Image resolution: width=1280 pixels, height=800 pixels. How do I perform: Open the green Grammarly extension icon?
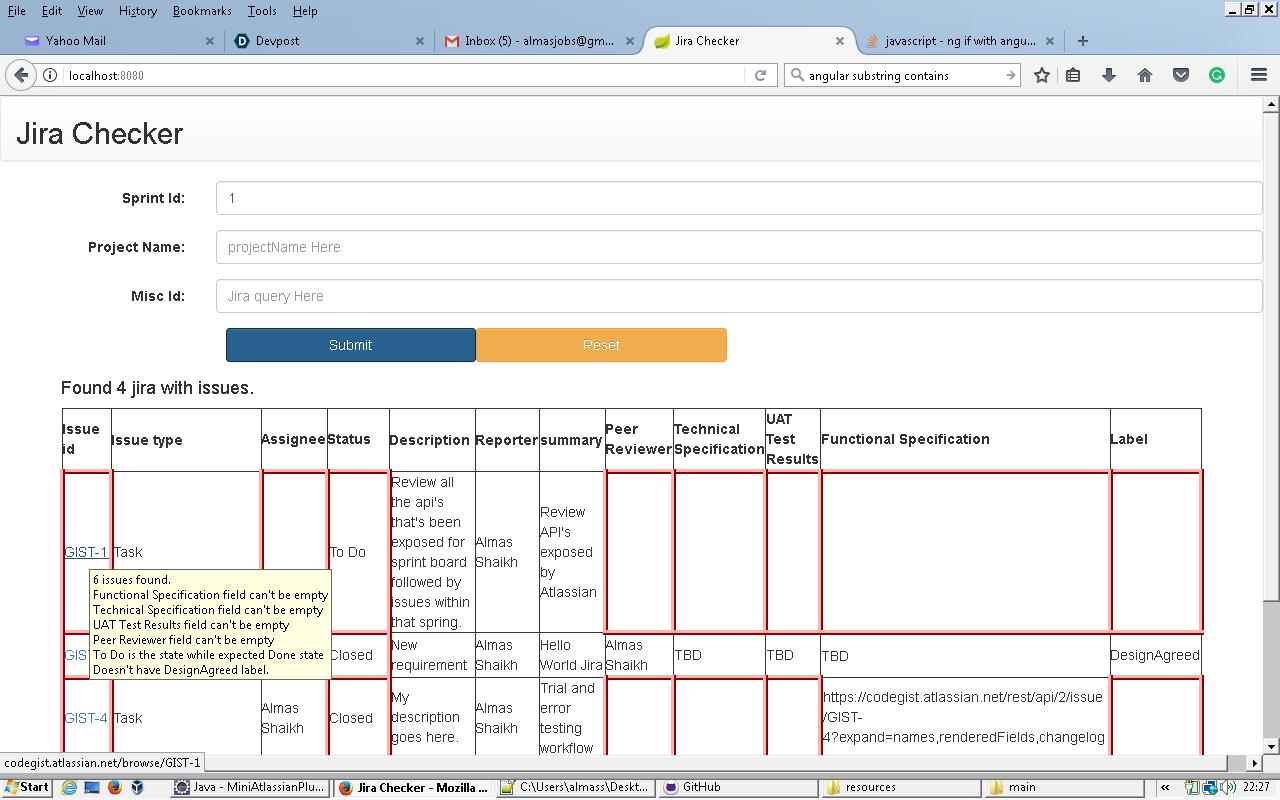[x=1217, y=75]
